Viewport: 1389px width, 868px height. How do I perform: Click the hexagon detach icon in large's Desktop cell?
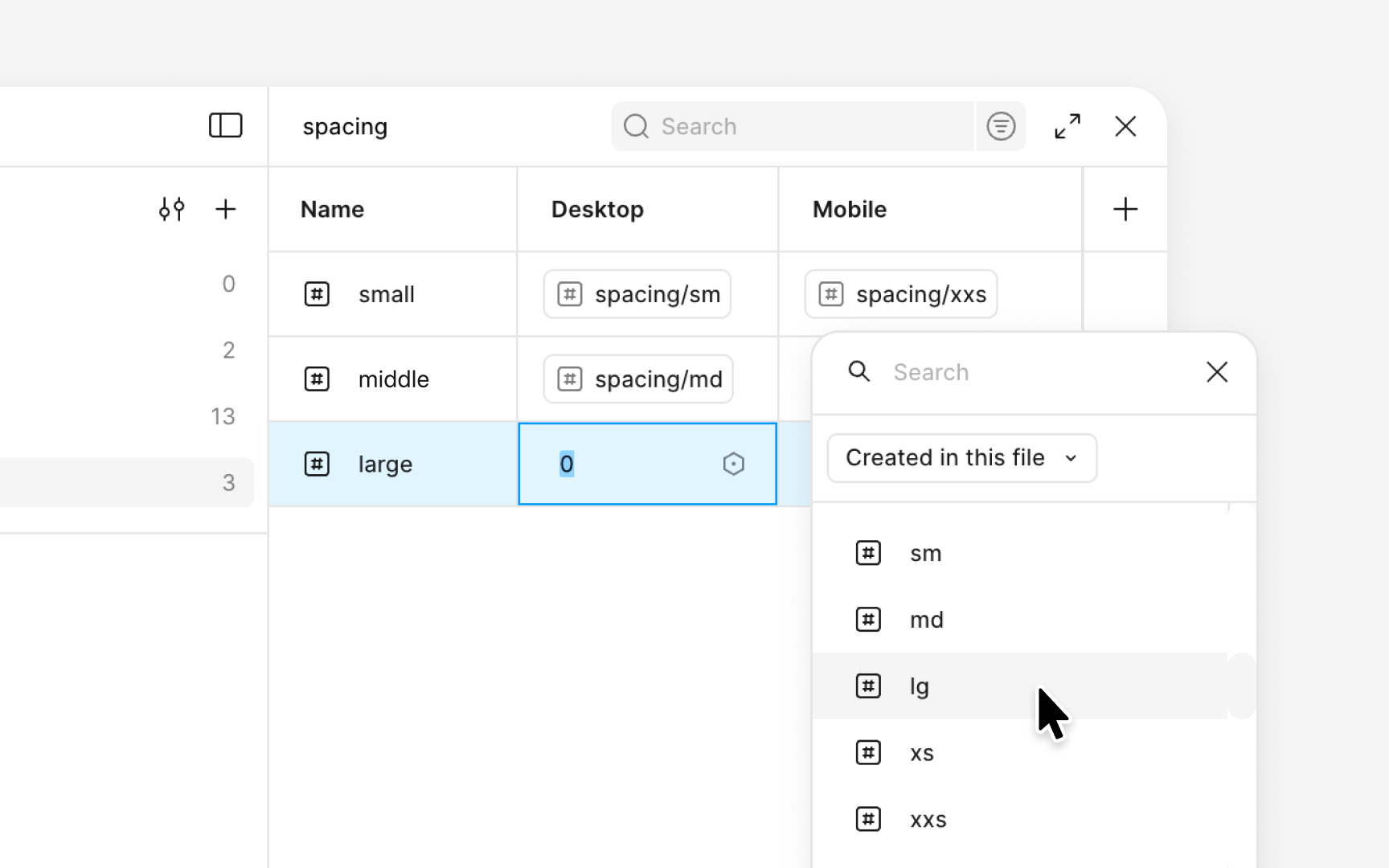[733, 464]
